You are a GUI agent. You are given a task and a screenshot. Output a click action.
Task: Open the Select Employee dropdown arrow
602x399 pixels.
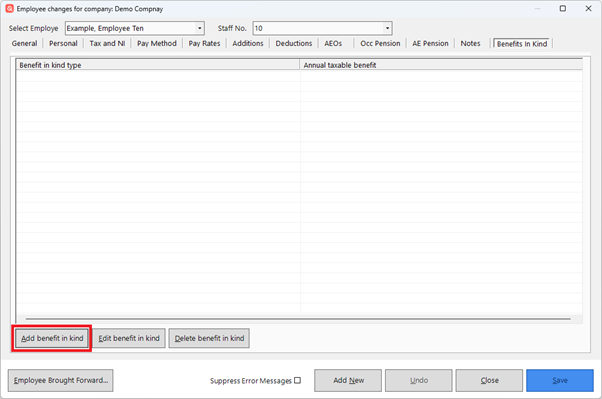(x=200, y=28)
